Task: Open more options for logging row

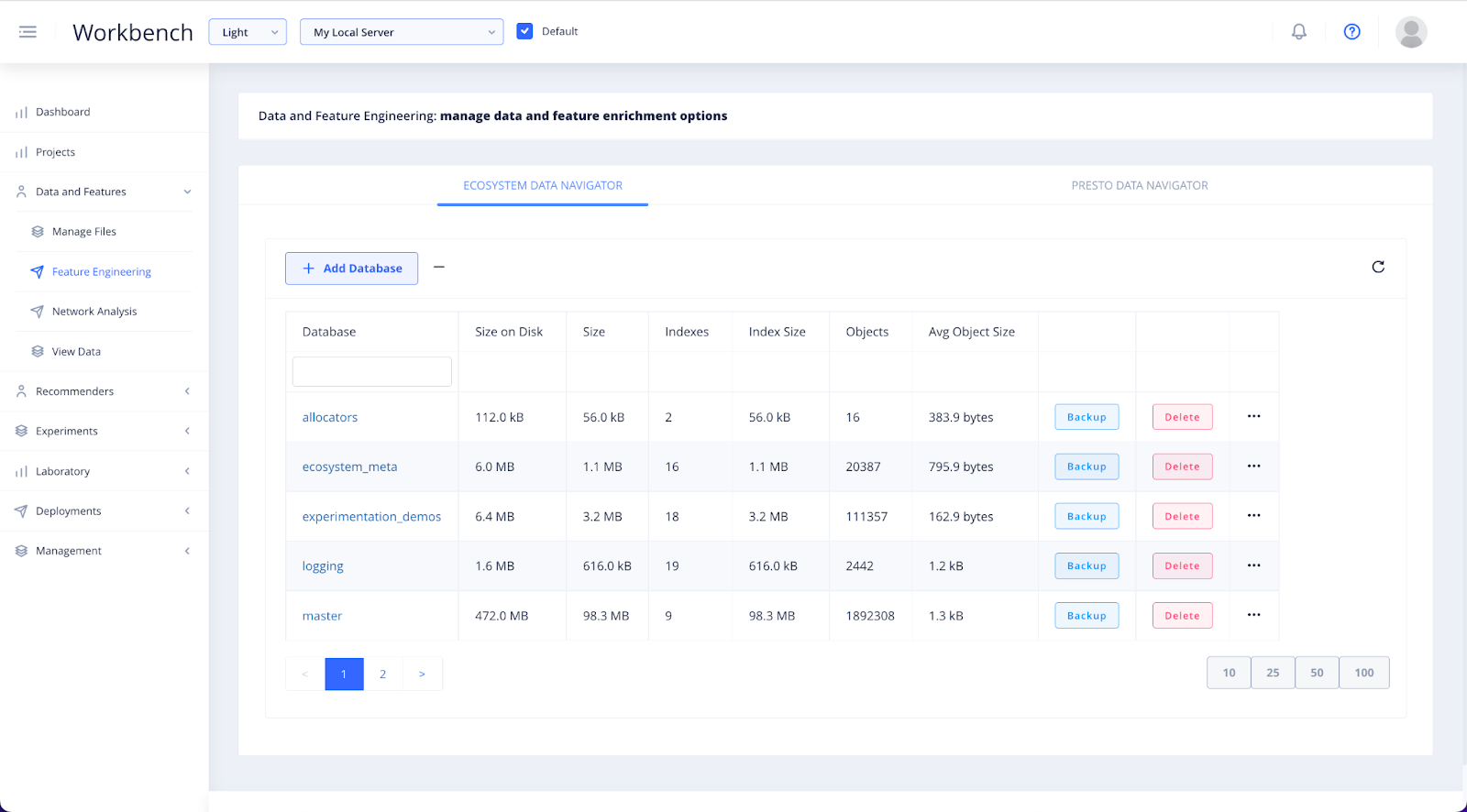Action: (1253, 565)
